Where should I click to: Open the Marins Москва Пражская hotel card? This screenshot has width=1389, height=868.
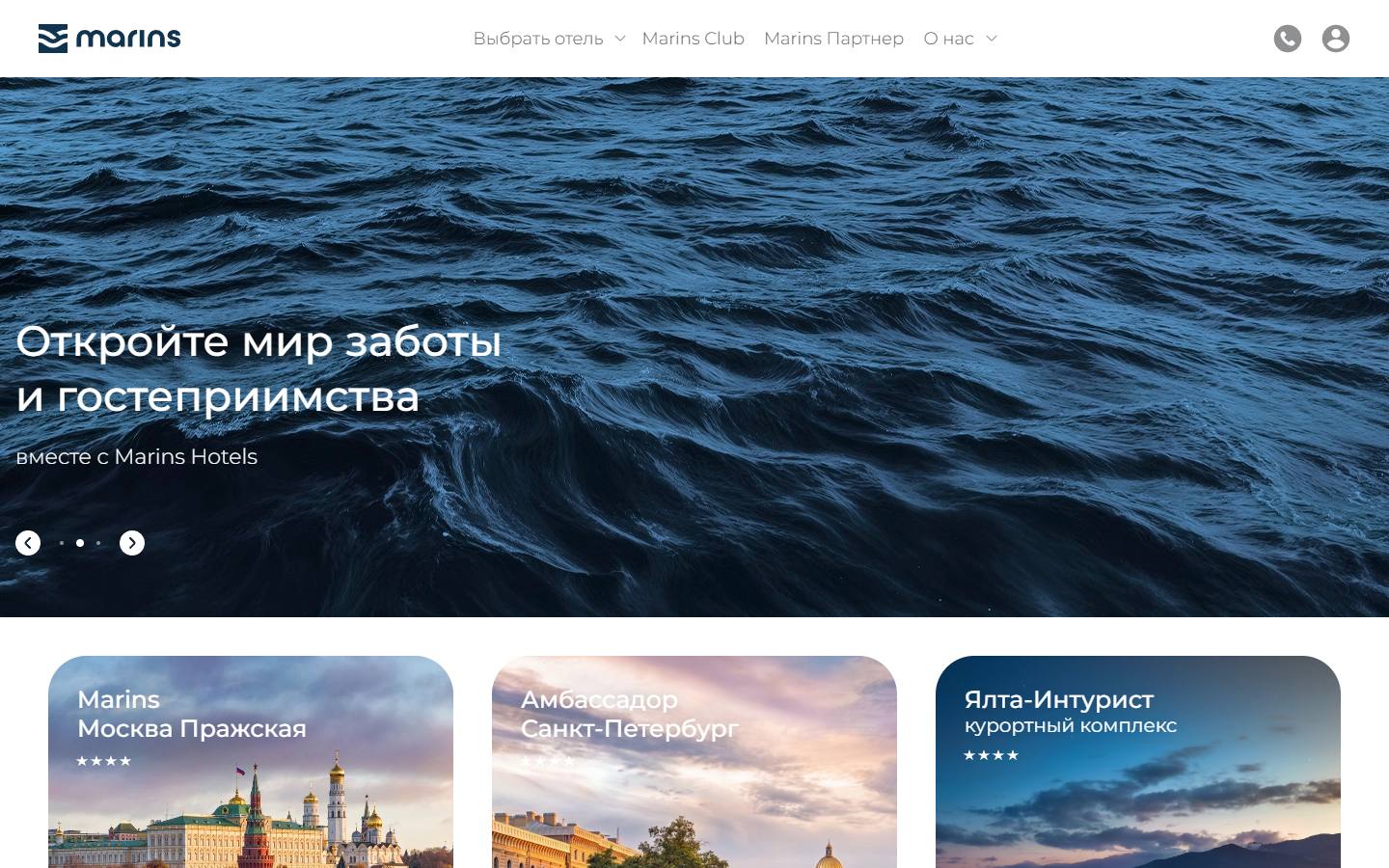[x=251, y=762]
